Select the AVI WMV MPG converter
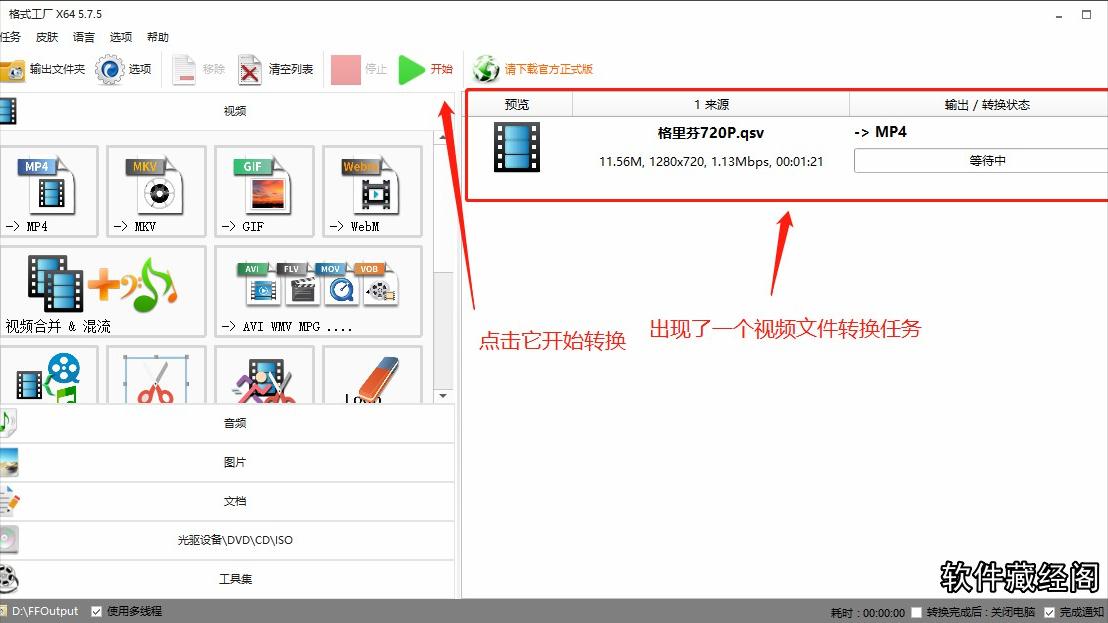The height and width of the screenshot is (623, 1108). (317, 290)
